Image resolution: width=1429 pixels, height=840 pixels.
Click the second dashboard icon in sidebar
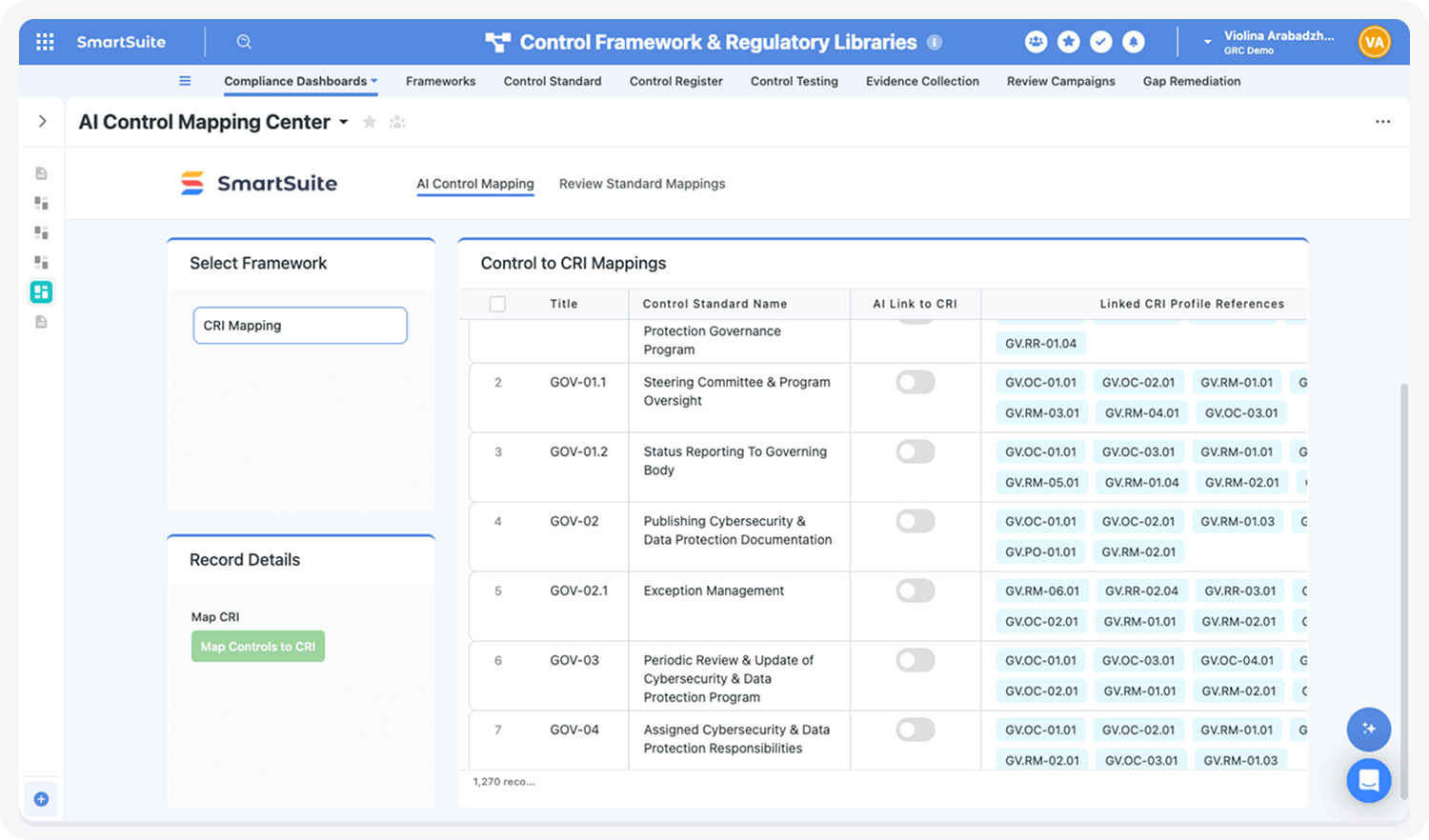tap(41, 203)
